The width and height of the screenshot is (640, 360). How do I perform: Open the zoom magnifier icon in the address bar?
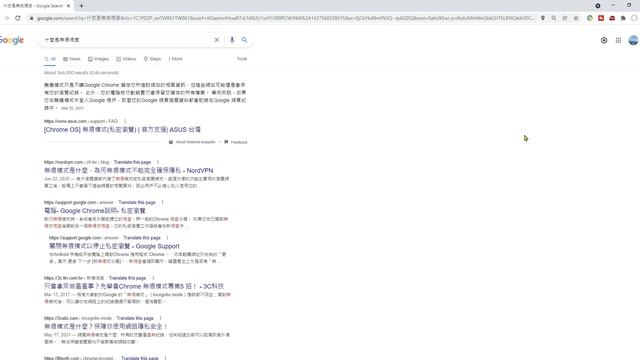tap(554, 18)
